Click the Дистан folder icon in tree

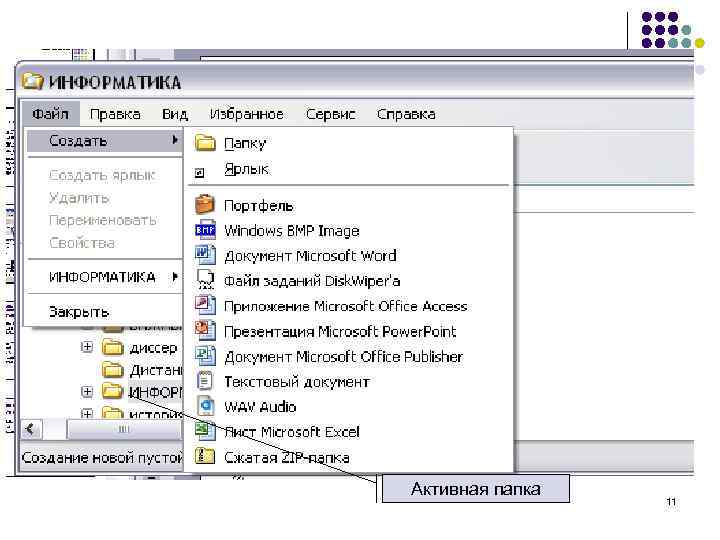pos(112,369)
